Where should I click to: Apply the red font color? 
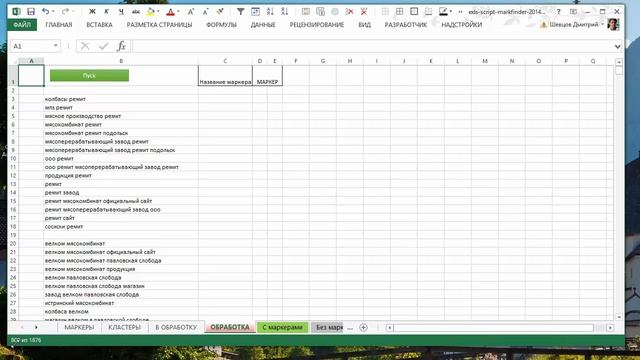171,12
